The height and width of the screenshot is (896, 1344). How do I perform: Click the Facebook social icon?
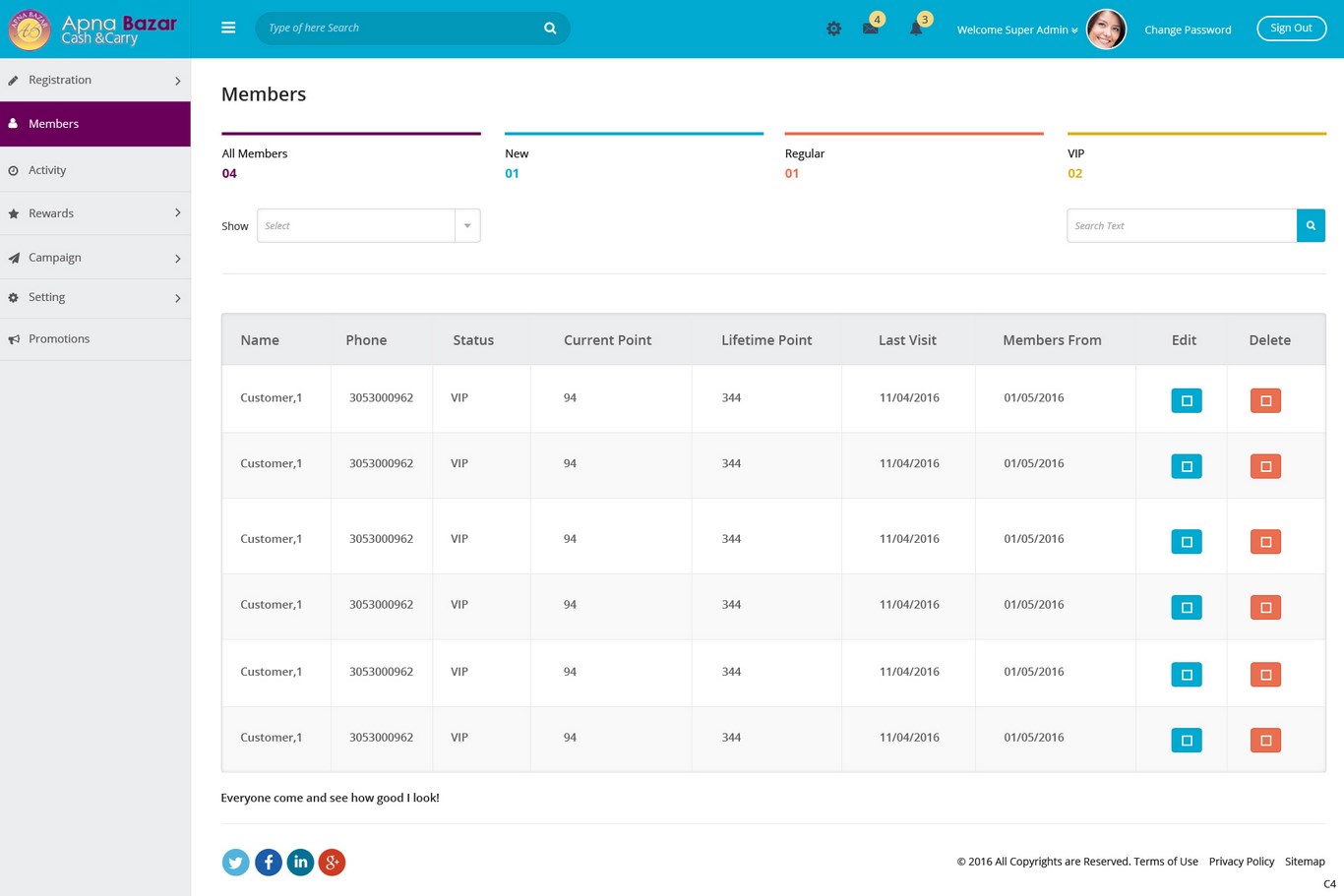[268, 863]
